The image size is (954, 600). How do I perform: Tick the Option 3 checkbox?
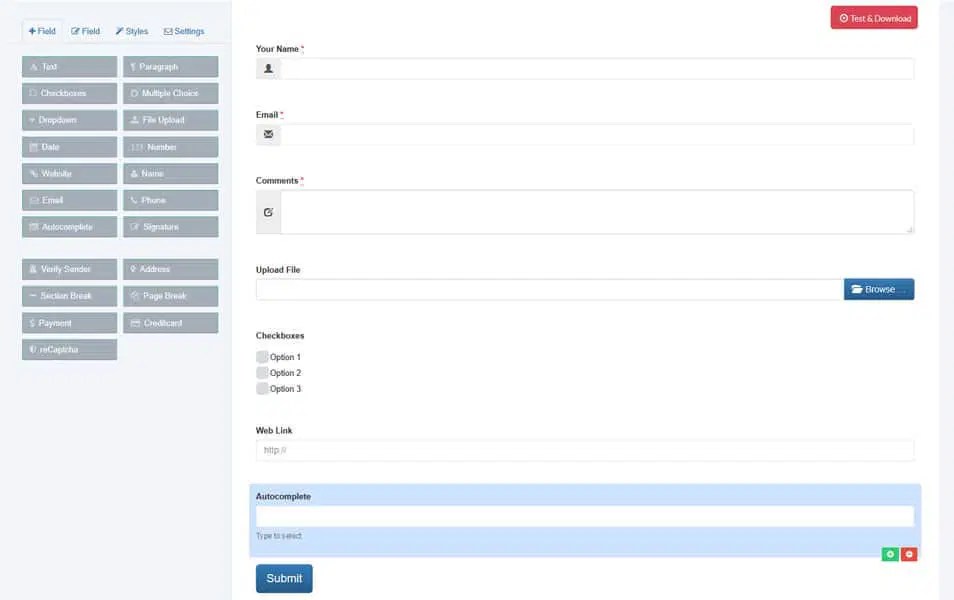click(261, 388)
